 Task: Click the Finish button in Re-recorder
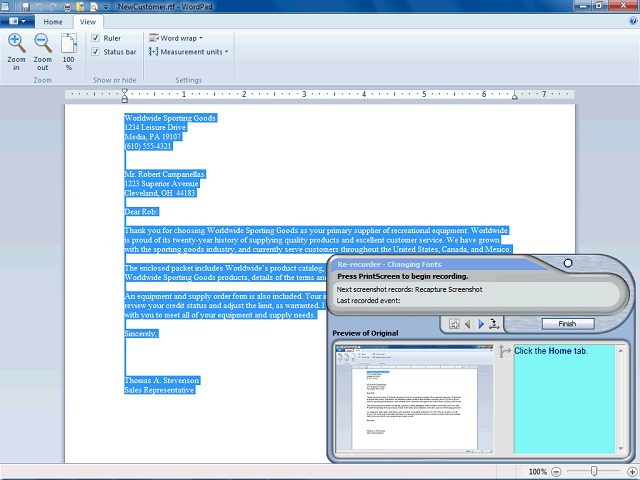568,324
